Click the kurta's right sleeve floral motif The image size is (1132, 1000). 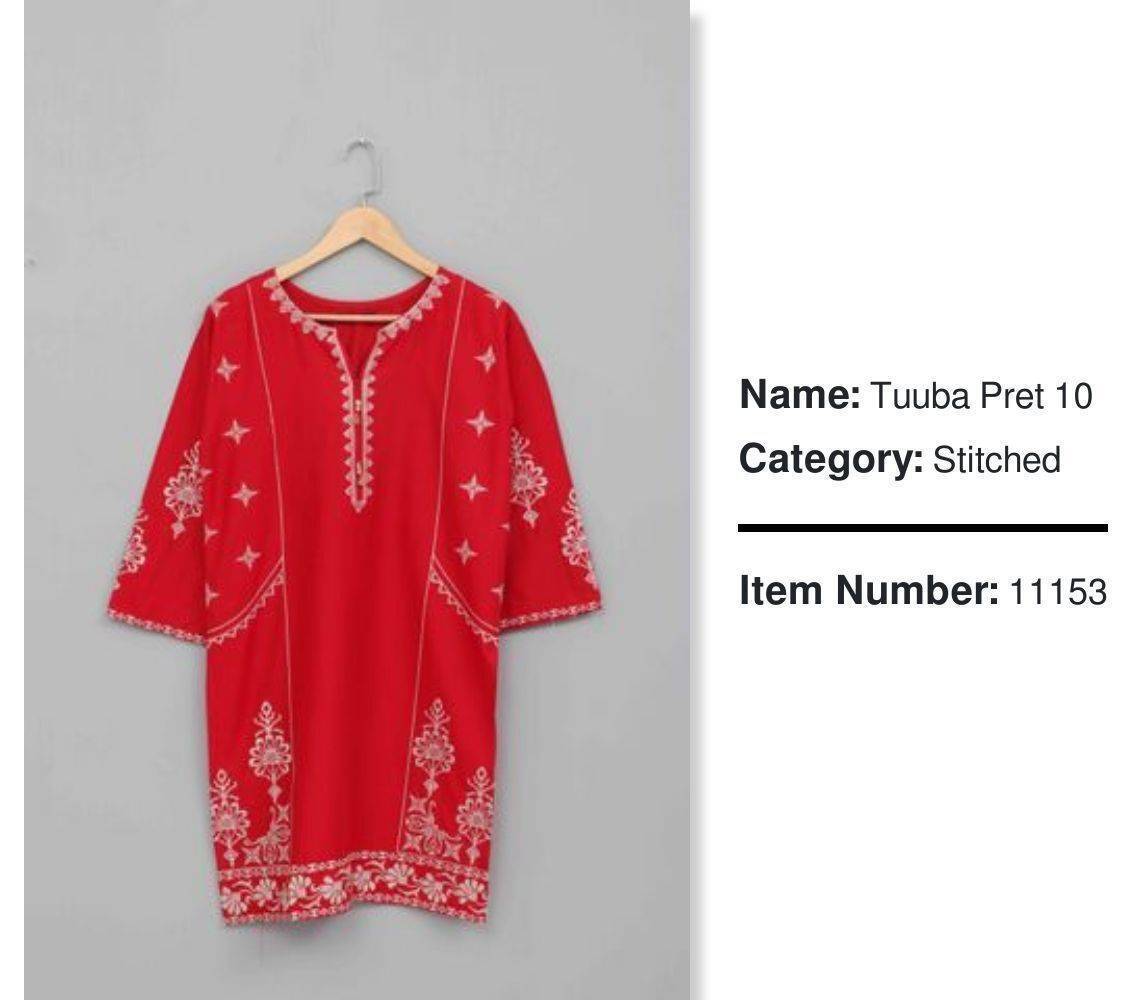(528, 477)
